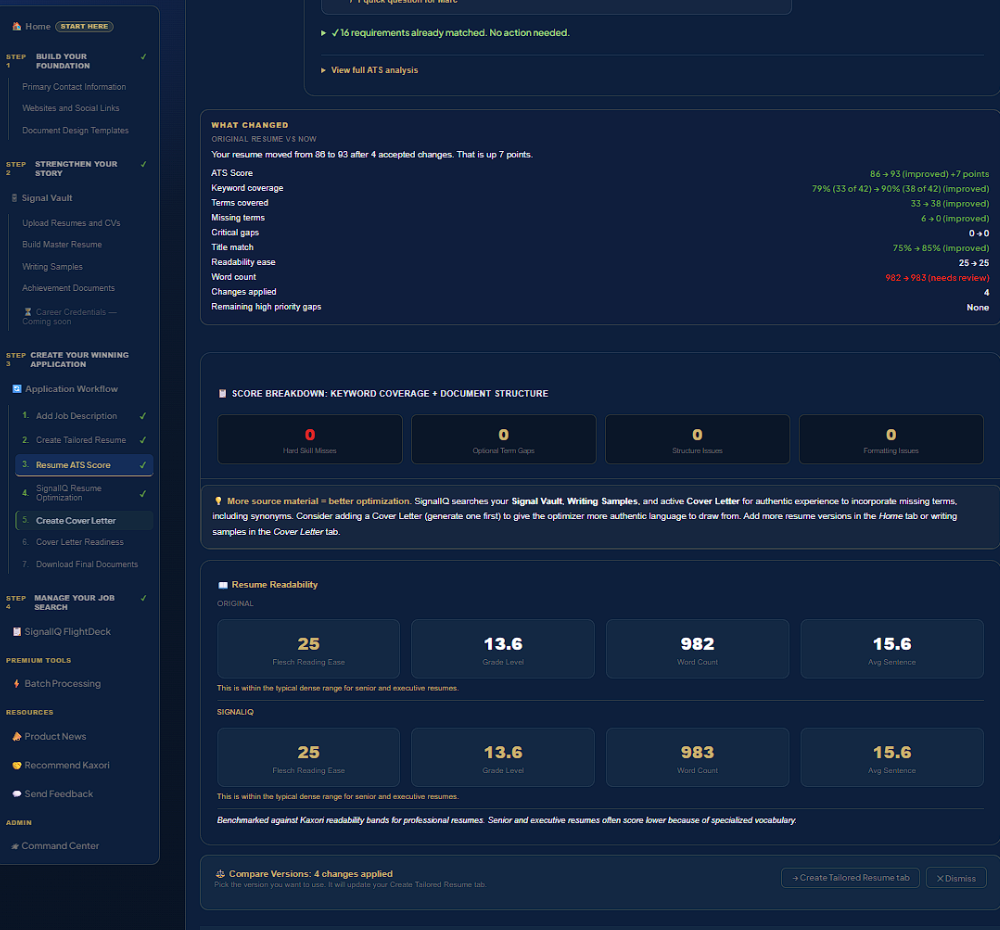The image size is (1000, 930).
Task: Click Recommend Kaxori link
Action: [x=67, y=765]
